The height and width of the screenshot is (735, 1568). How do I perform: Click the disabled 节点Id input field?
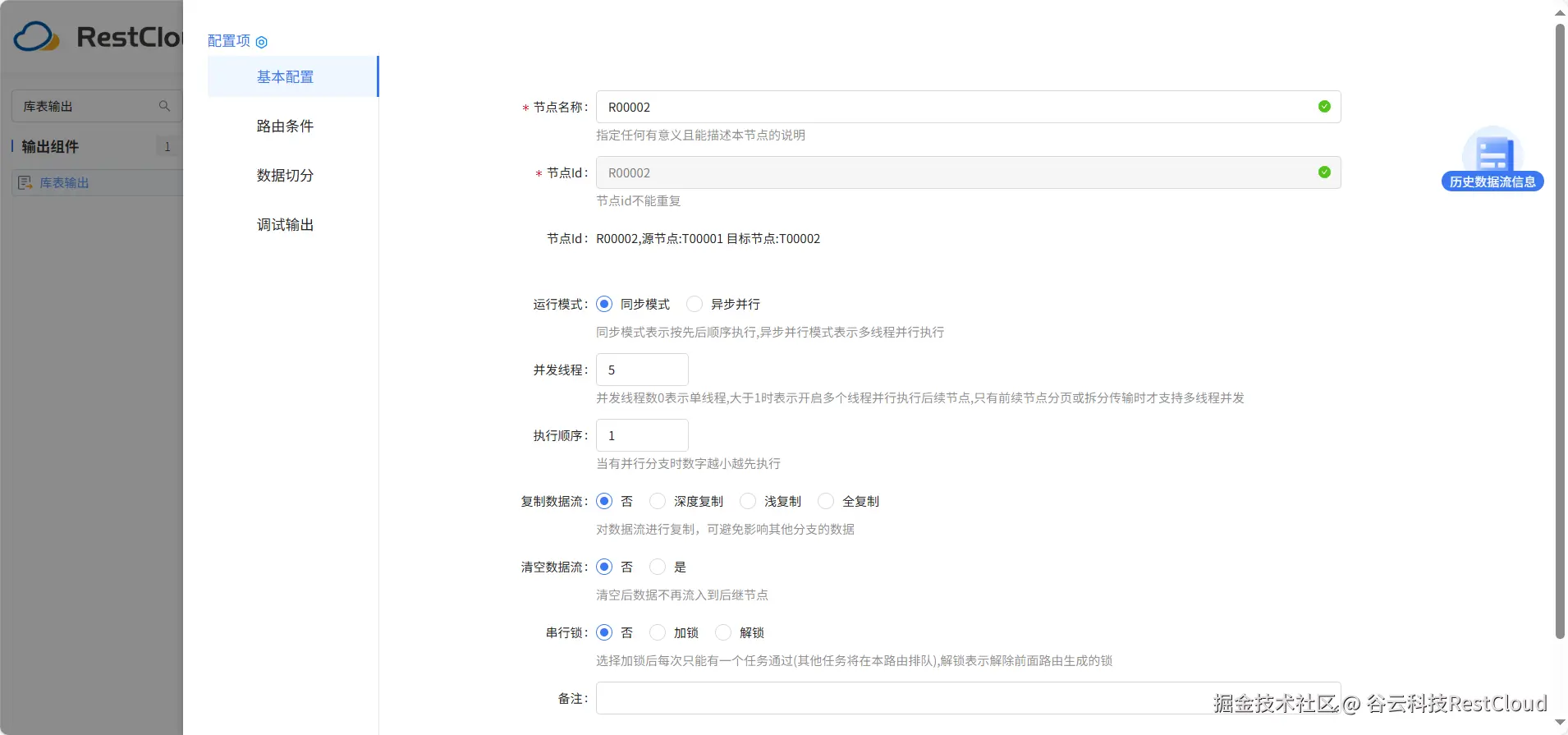[969, 172]
